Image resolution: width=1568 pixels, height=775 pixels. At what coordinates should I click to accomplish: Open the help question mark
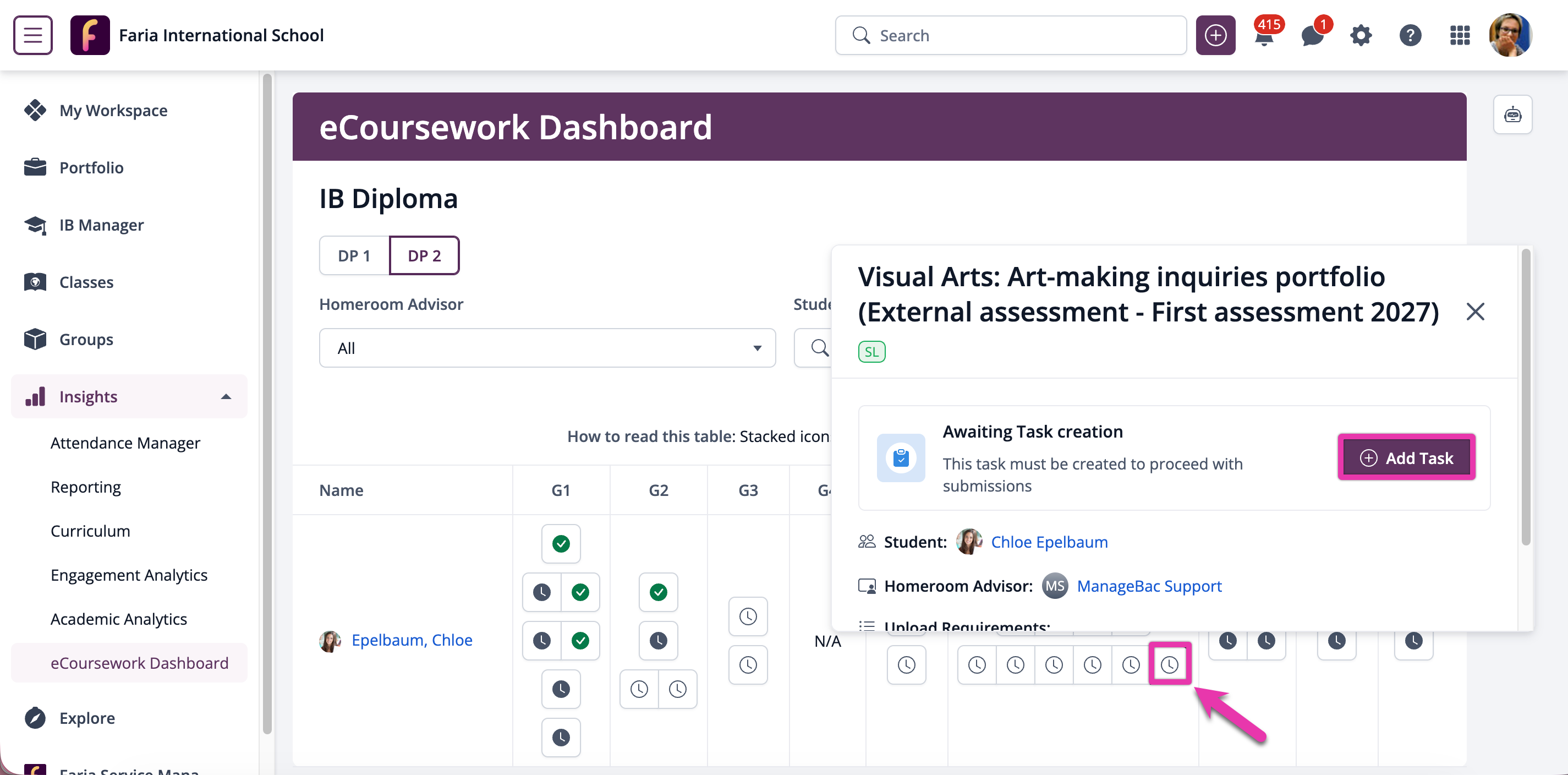(x=1410, y=35)
